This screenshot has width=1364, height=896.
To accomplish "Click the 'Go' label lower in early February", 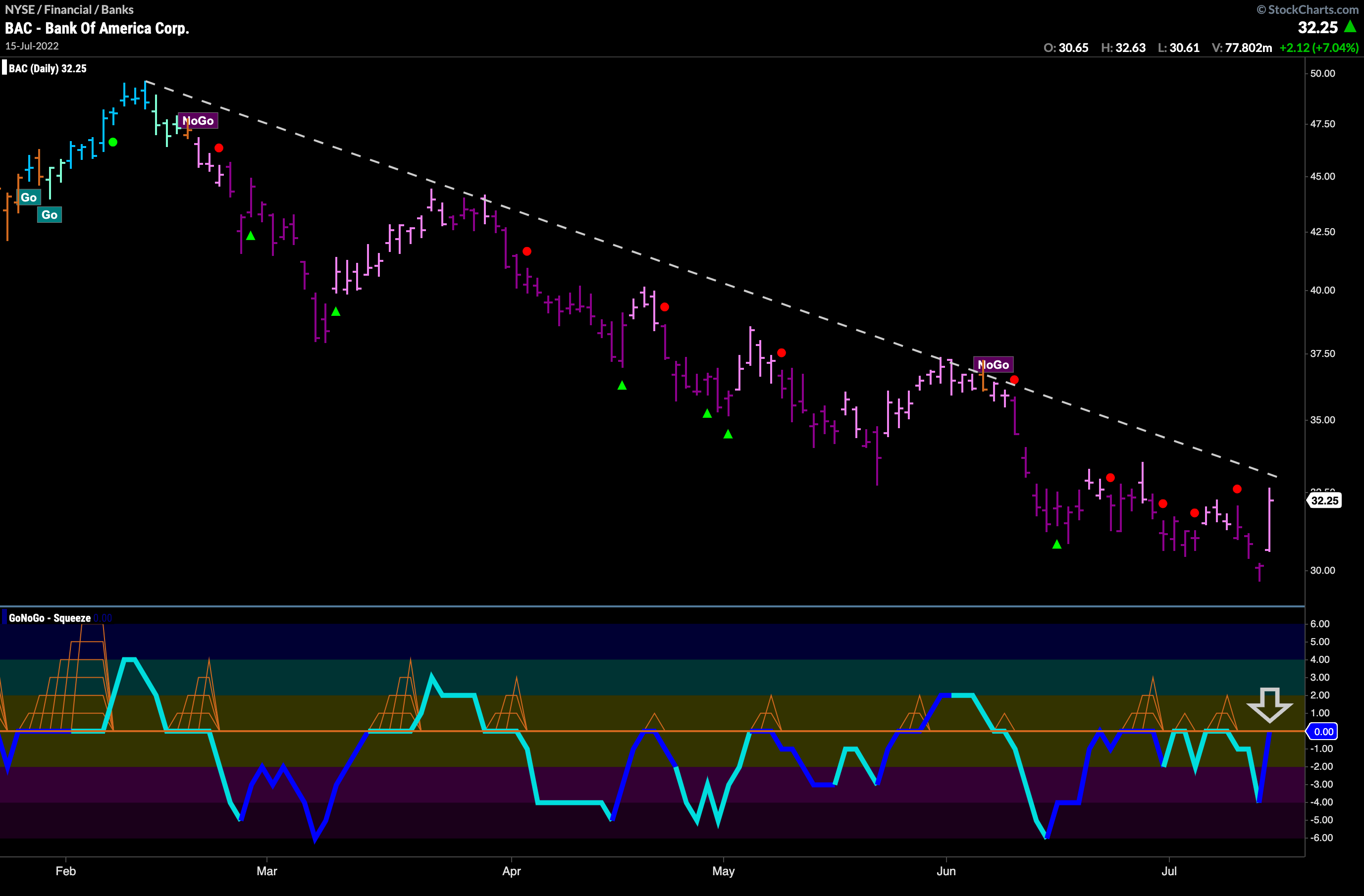I will (x=50, y=215).
